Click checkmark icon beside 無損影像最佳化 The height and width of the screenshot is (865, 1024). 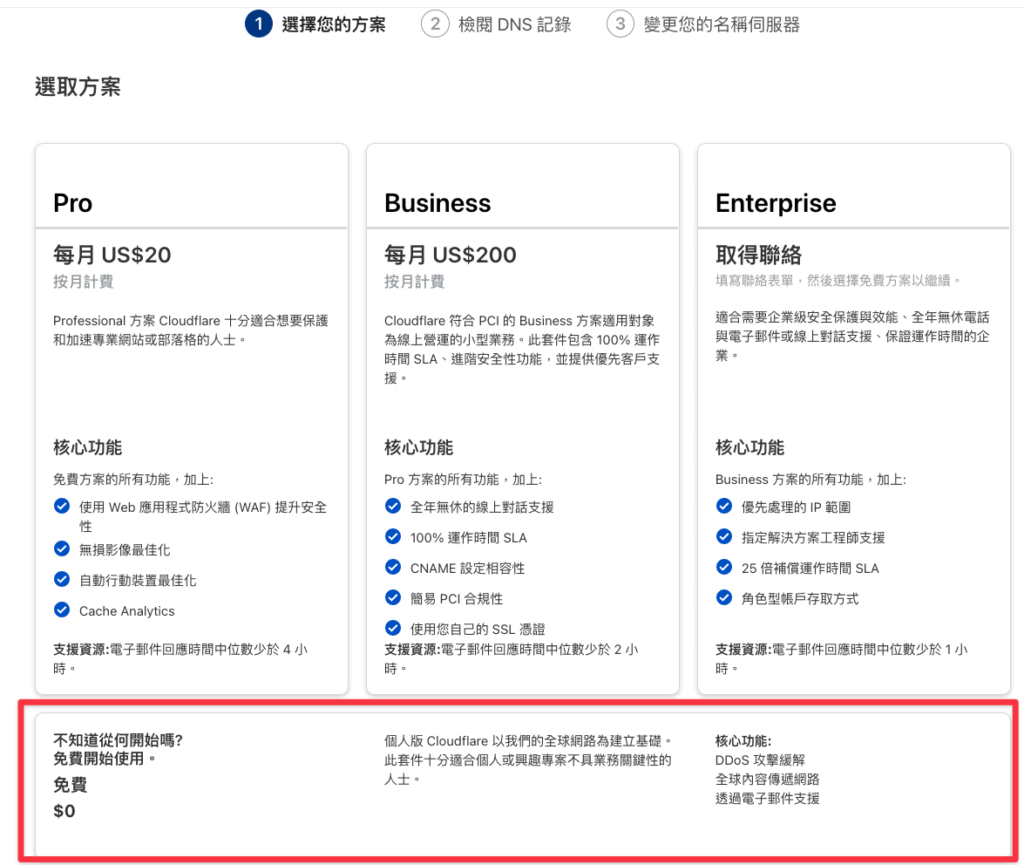point(62,548)
